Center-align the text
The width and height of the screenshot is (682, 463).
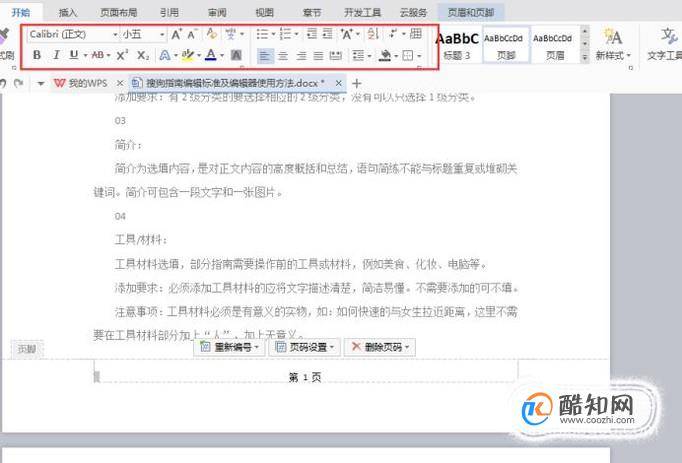pos(283,56)
